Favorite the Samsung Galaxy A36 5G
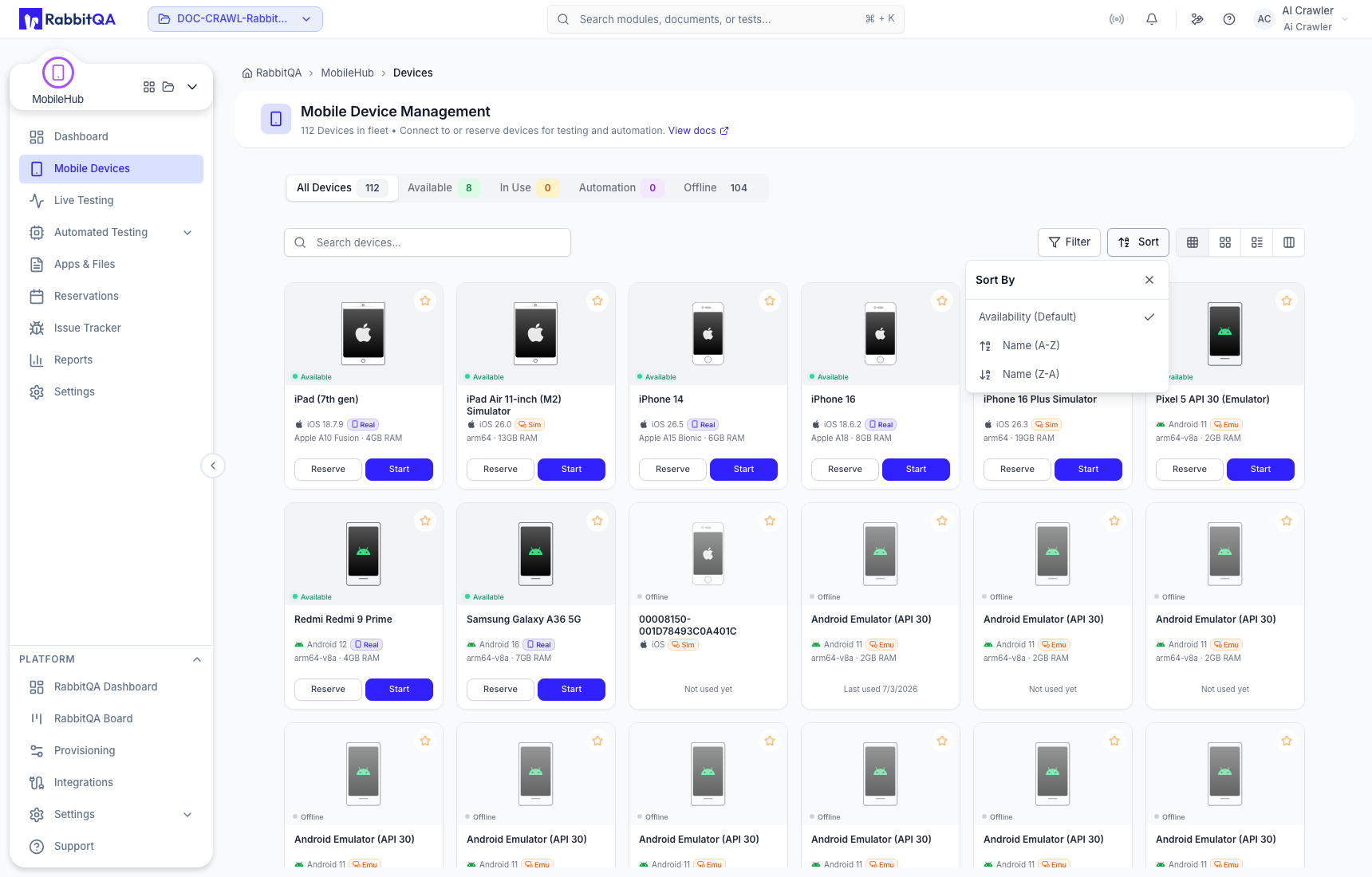The image size is (1372, 877). point(597,521)
